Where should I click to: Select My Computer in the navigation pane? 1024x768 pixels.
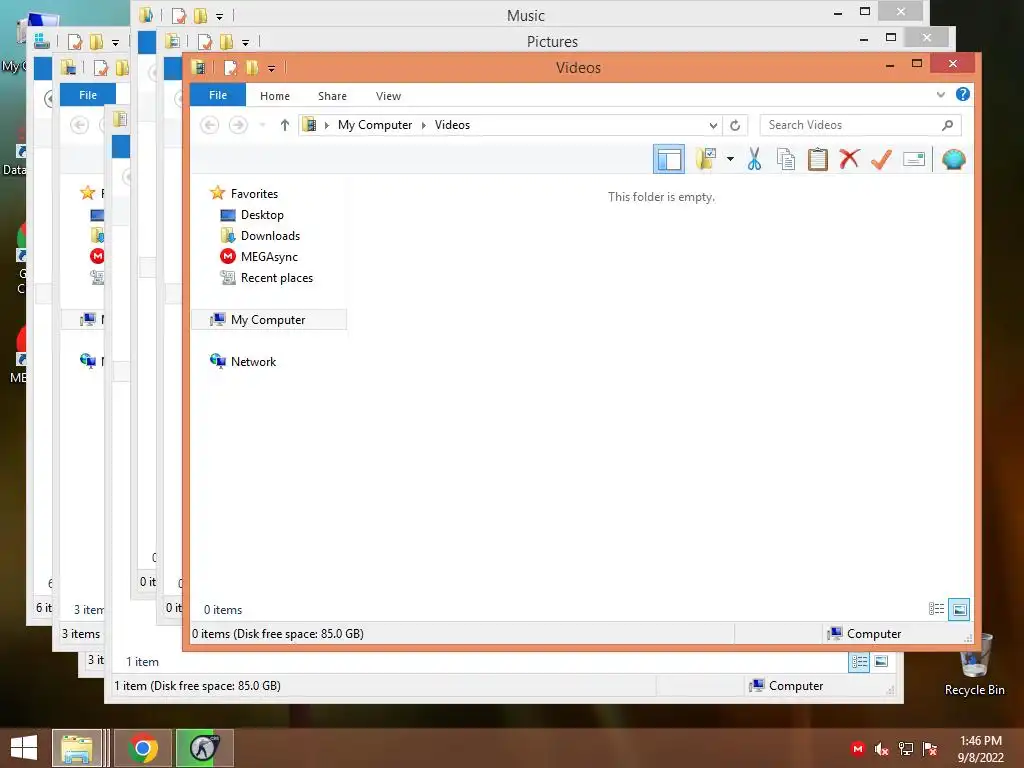click(268, 320)
